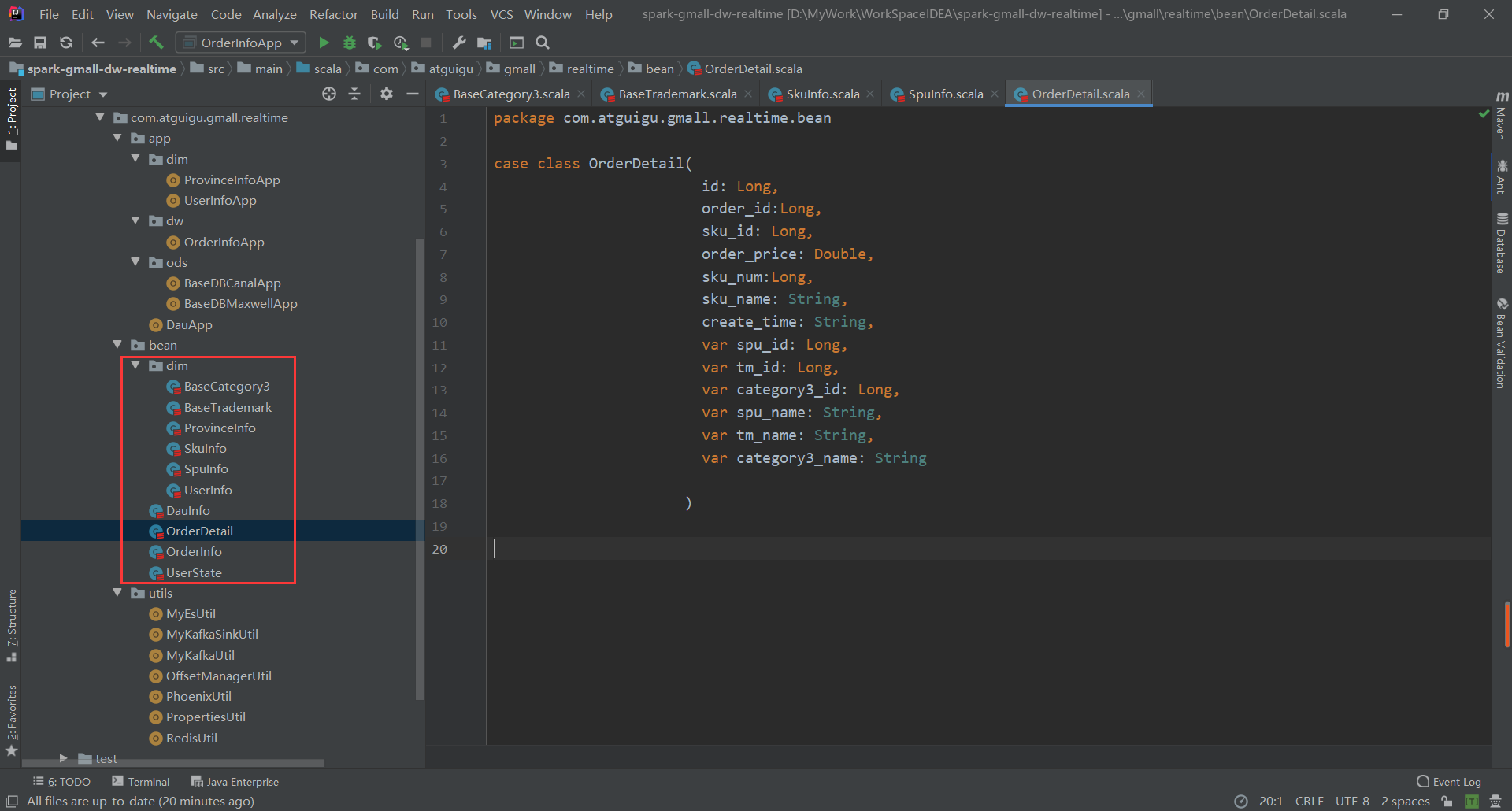Collapse the com.atguigu.gmall.realtime package
This screenshot has height=811, width=1512.
tap(100, 117)
